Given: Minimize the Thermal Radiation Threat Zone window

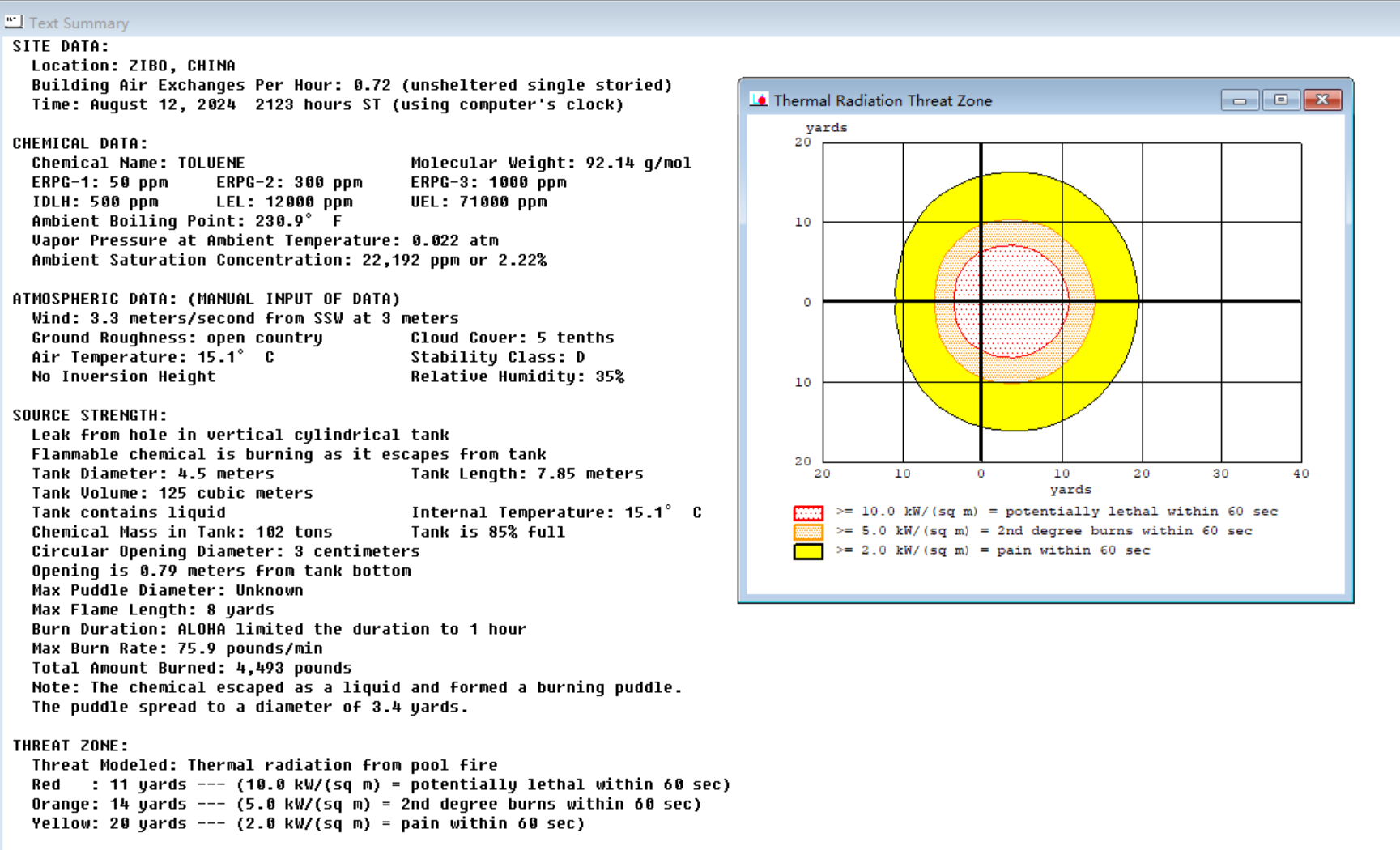Looking at the screenshot, I should click(x=1240, y=100).
